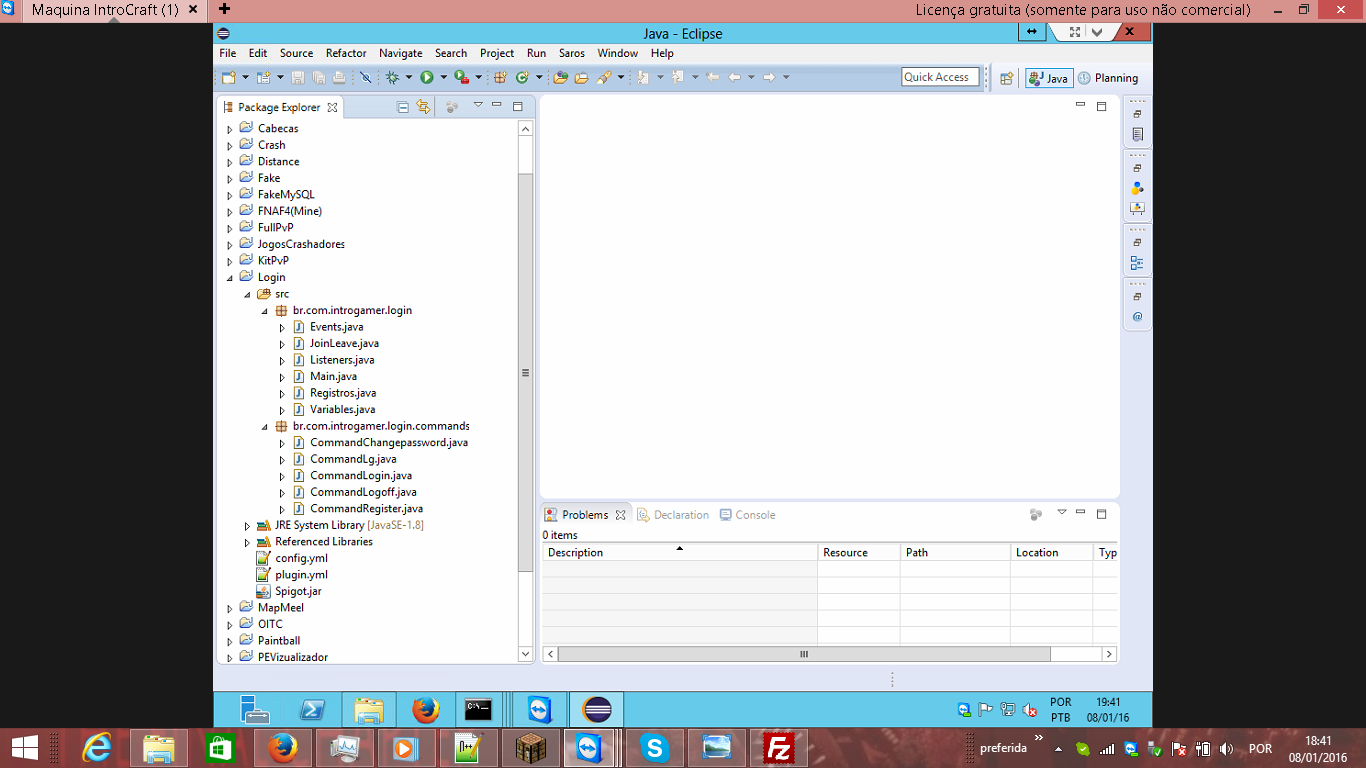Click the Open Perspective icon
Image resolution: width=1366 pixels, height=768 pixels.
pyautogui.click(x=1006, y=78)
